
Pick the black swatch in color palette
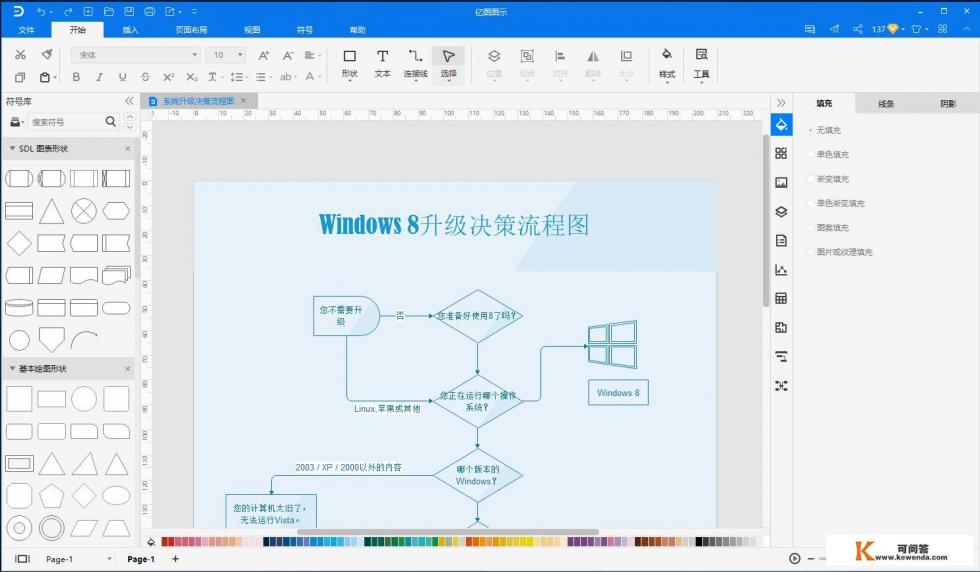click(698, 541)
